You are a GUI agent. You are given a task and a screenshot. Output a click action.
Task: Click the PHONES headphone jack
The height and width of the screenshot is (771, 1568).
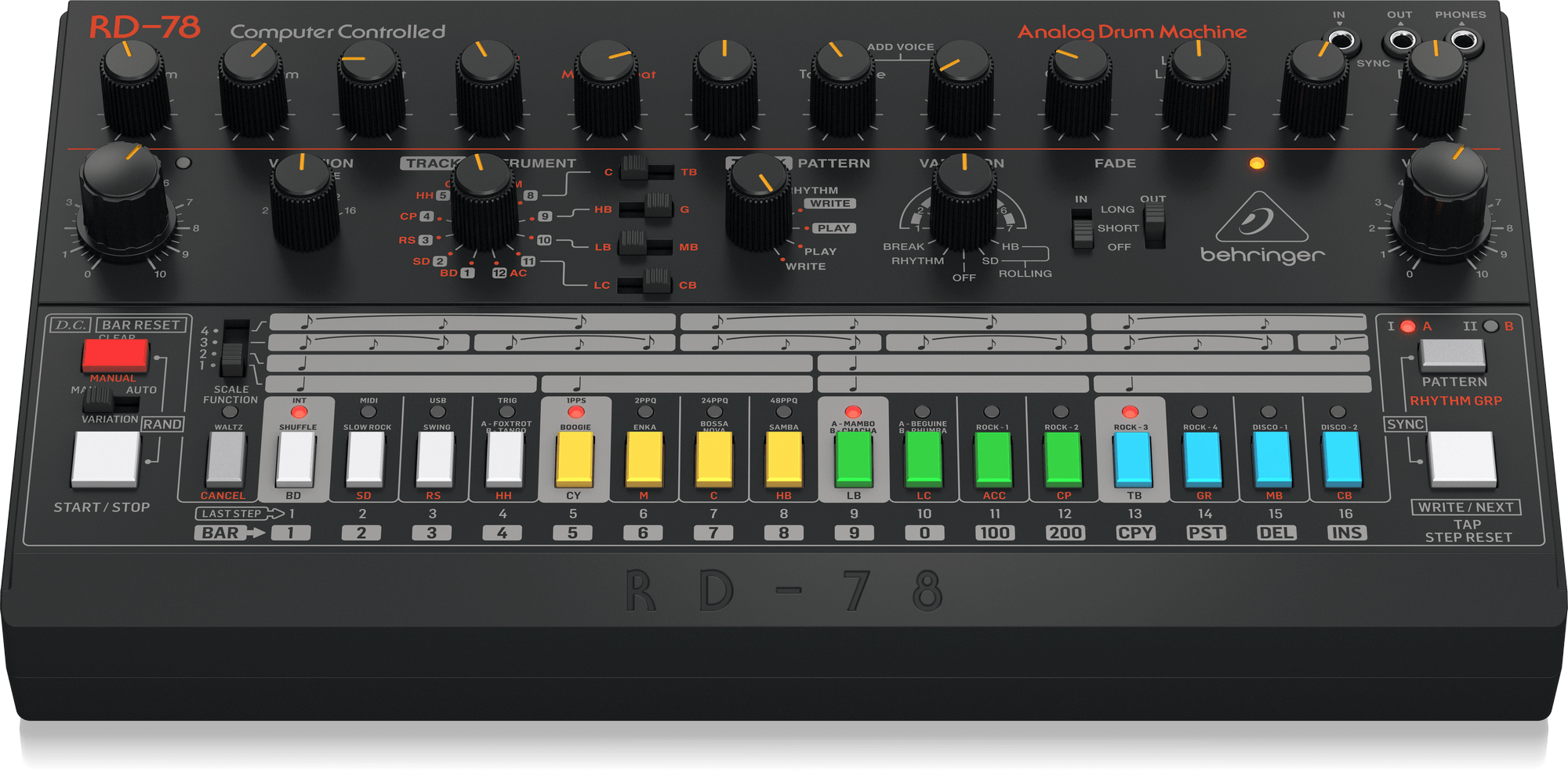(x=1464, y=39)
